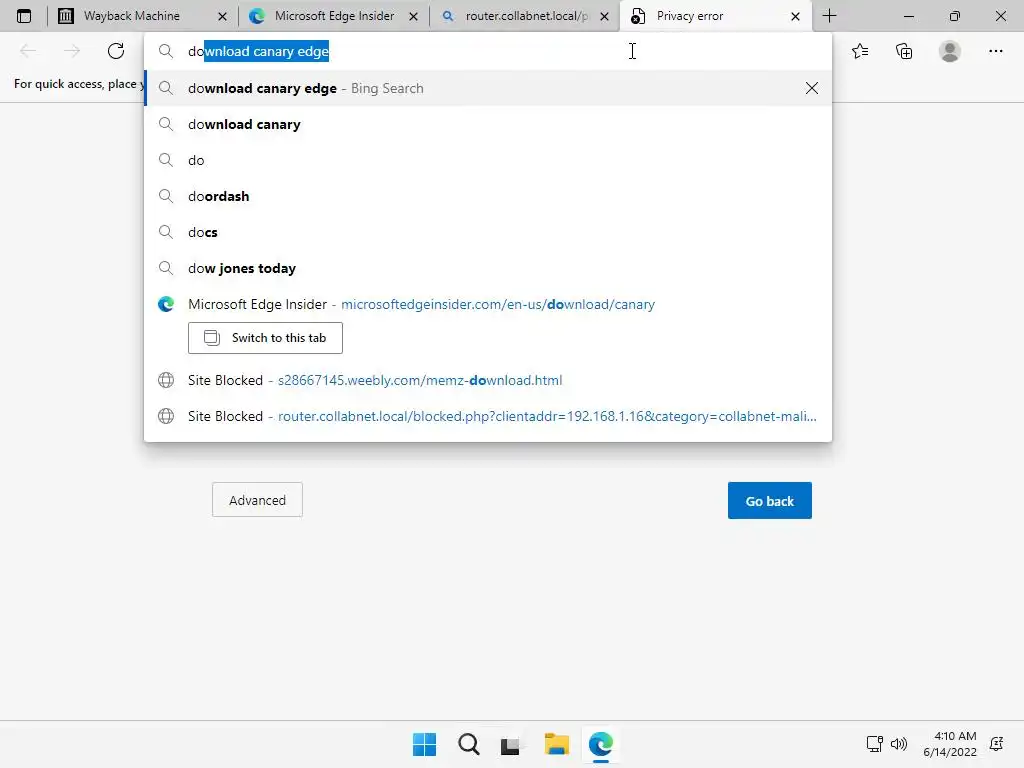Select 'download canary edge' Bing Search suggestion
The image size is (1024, 768).
point(488,88)
